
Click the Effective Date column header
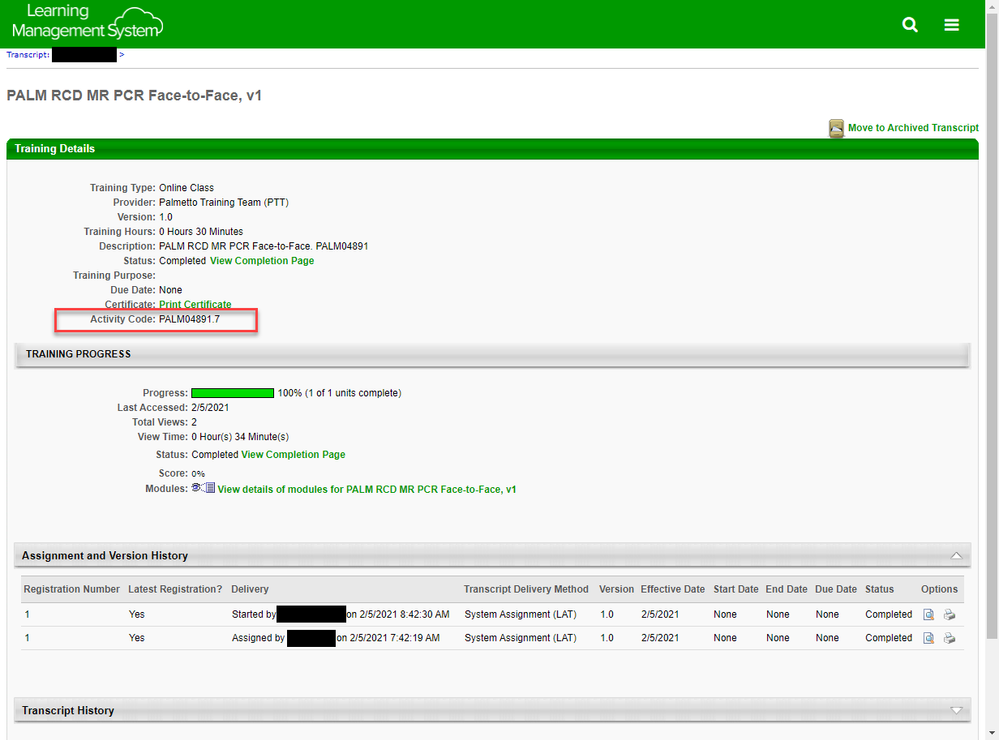673,589
